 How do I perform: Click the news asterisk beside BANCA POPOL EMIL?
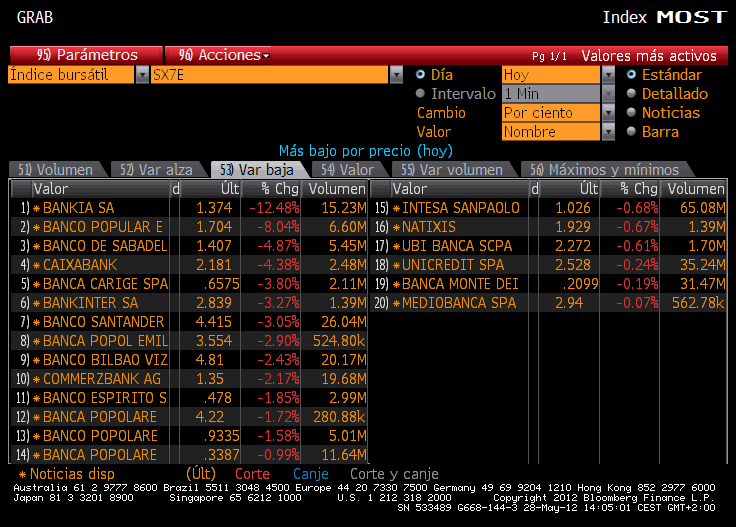tap(36, 341)
